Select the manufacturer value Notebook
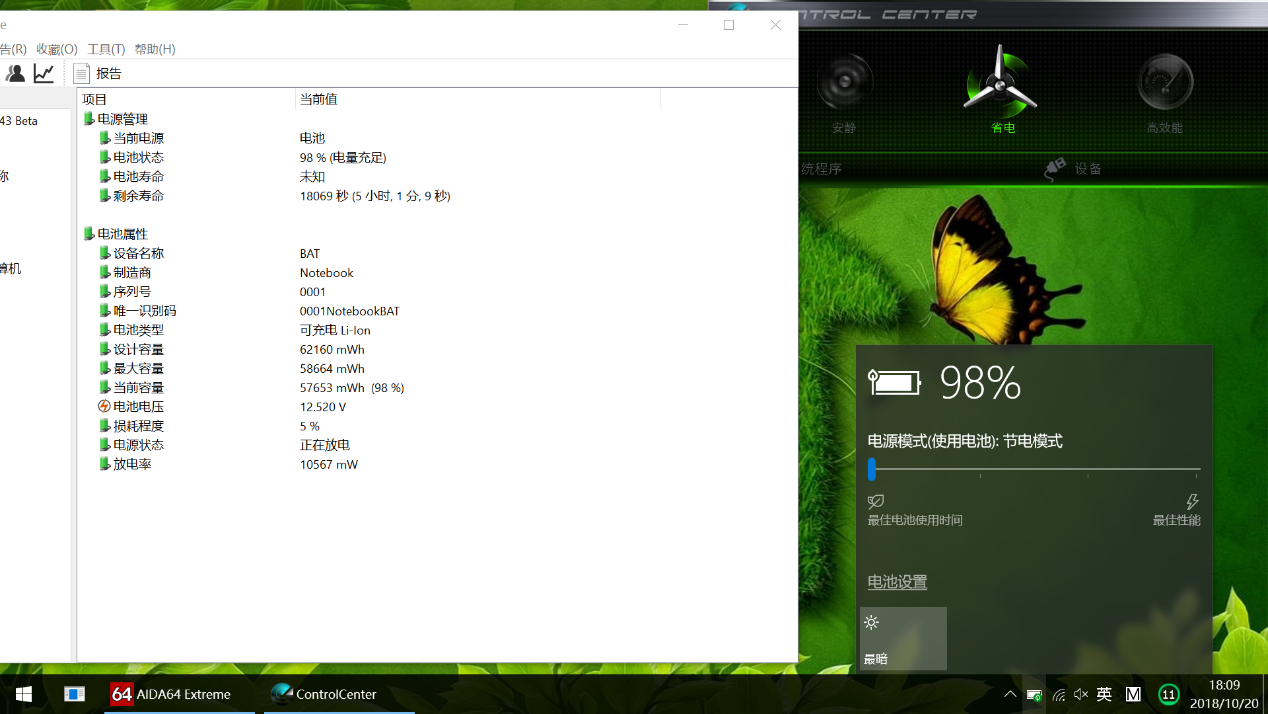Screen dimensions: 1268x714 tap(327, 273)
